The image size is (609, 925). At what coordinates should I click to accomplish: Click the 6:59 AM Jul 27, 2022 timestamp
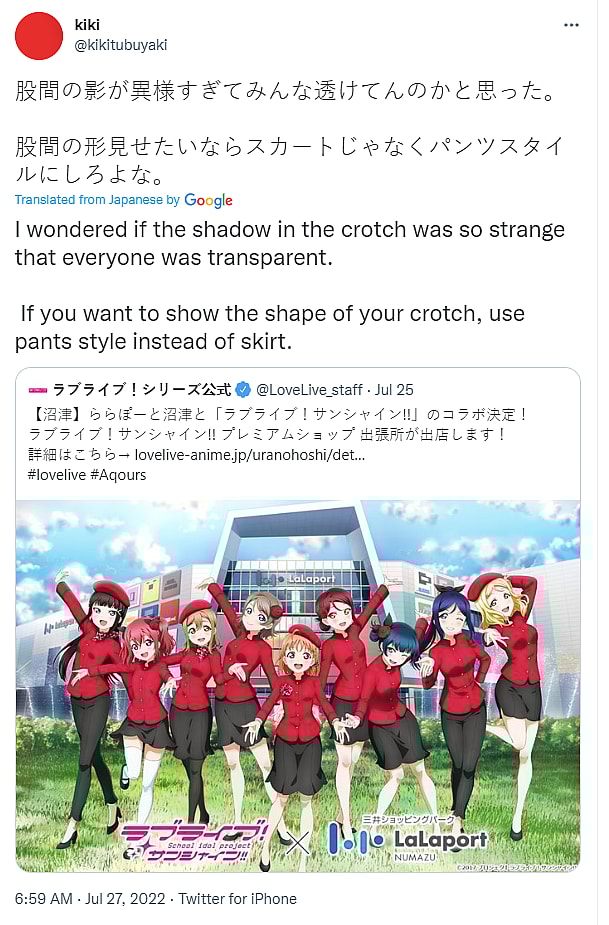90,898
